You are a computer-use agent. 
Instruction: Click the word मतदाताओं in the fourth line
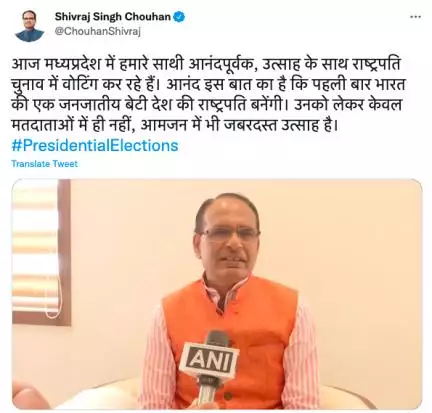[41, 126]
